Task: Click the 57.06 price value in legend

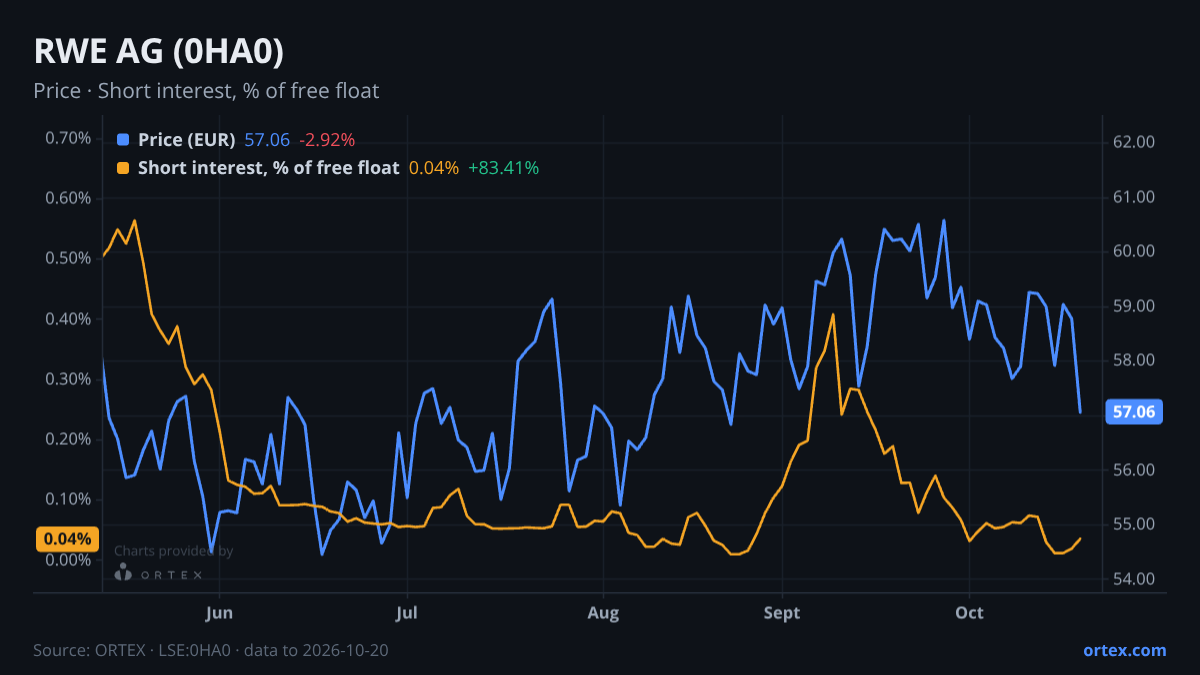Action: [267, 140]
